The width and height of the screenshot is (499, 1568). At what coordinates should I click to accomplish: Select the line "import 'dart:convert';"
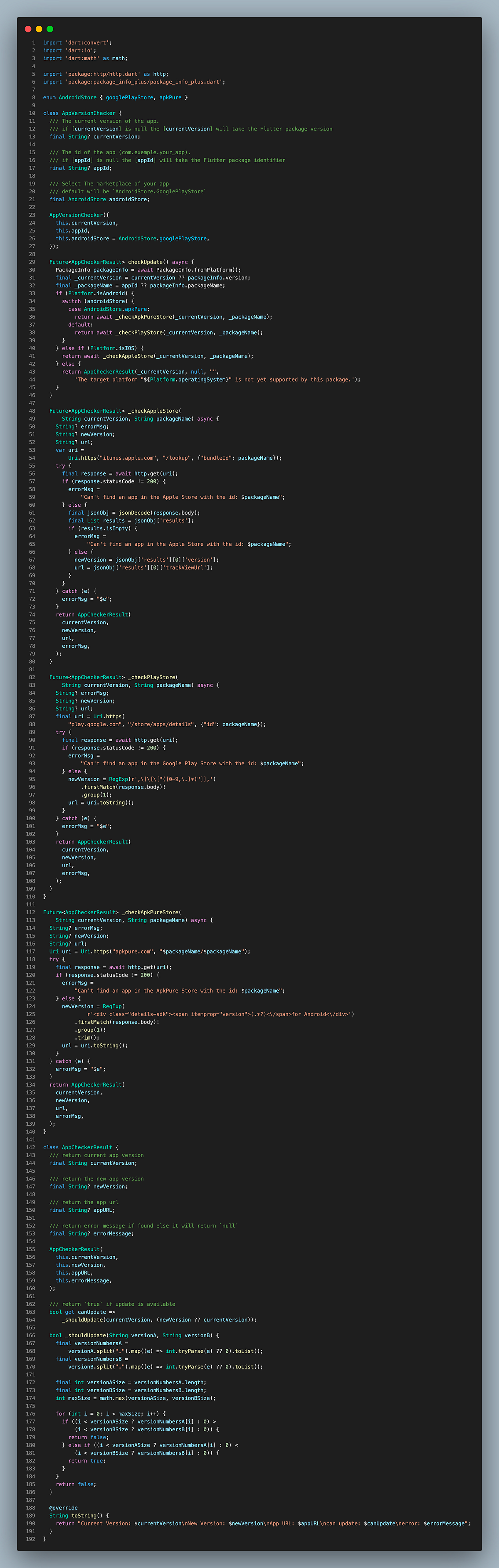click(77, 42)
